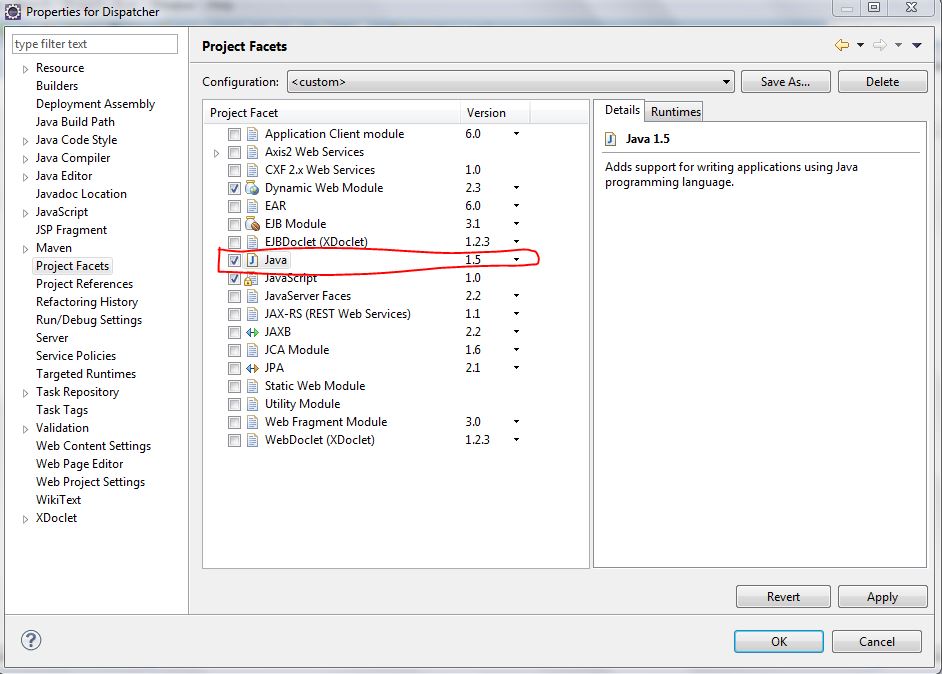This screenshot has width=942, height=674.
Task: Confirm with the OK button
Action: (779, 642)
